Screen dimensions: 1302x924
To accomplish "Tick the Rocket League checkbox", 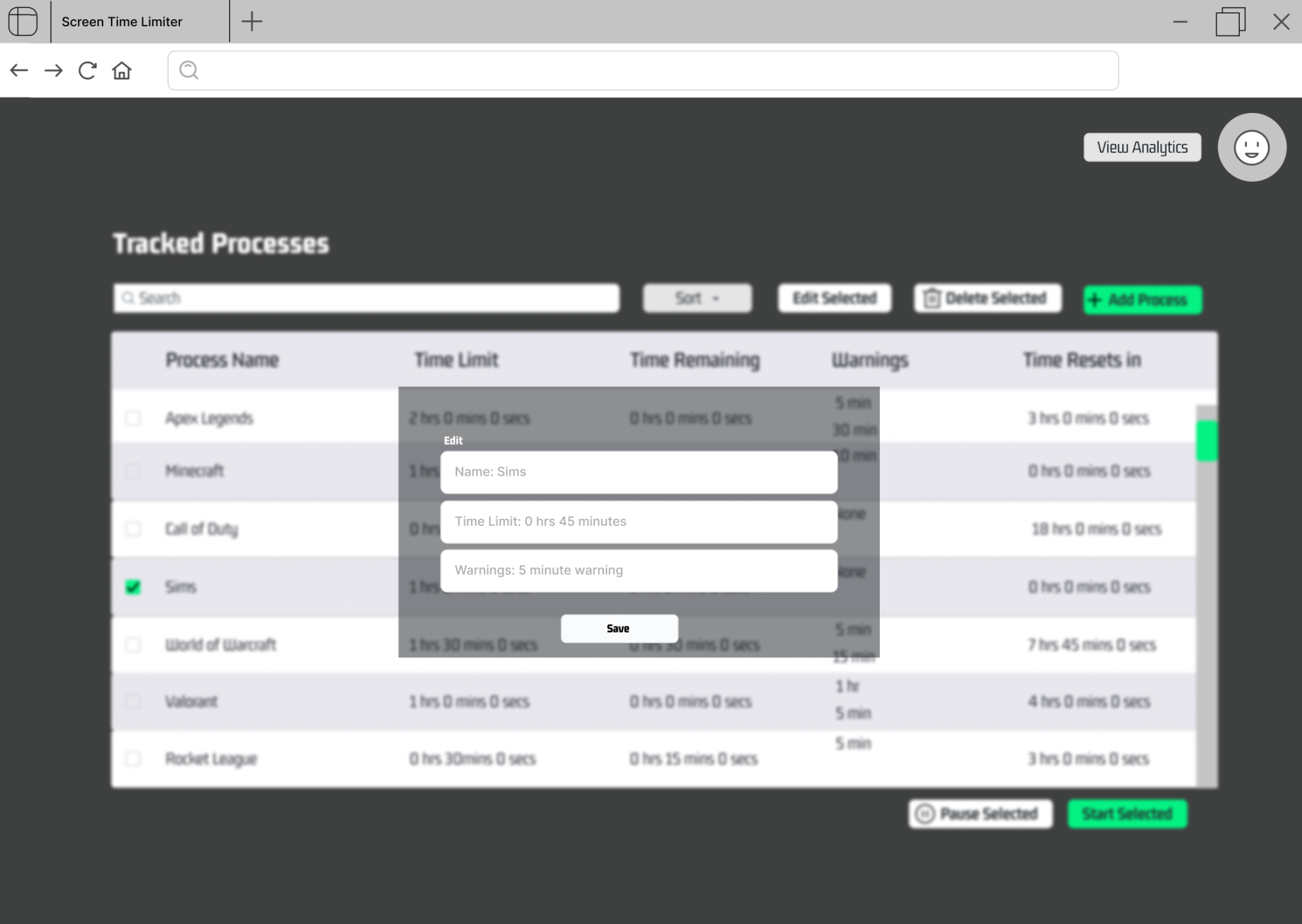I will [x=133, y=759].
